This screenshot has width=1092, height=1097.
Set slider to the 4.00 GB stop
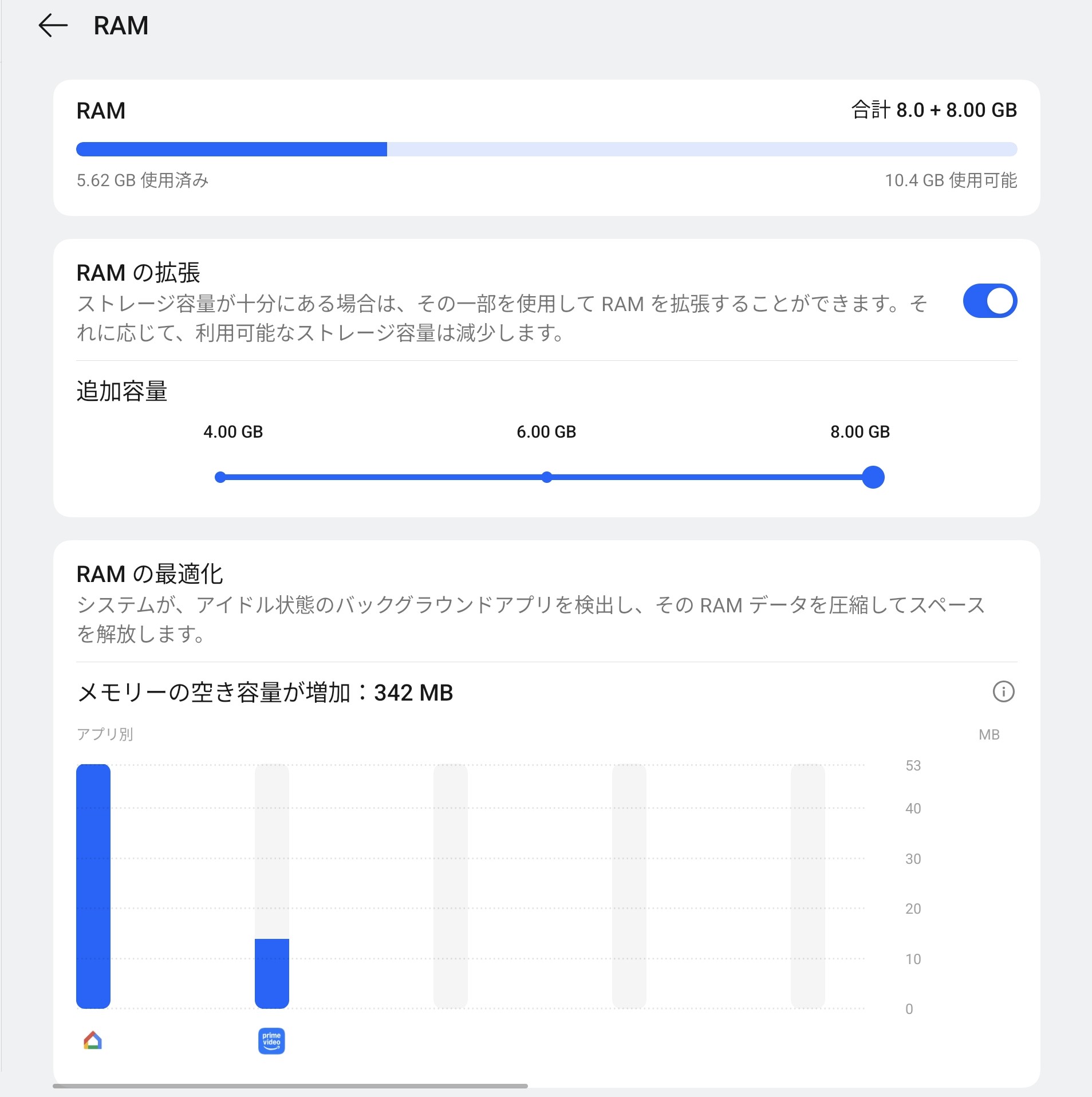[220, 477]
